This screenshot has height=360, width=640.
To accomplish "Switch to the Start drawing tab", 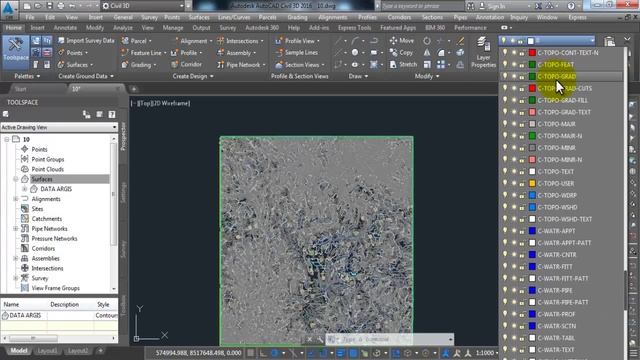I will [x=20, y=89].
